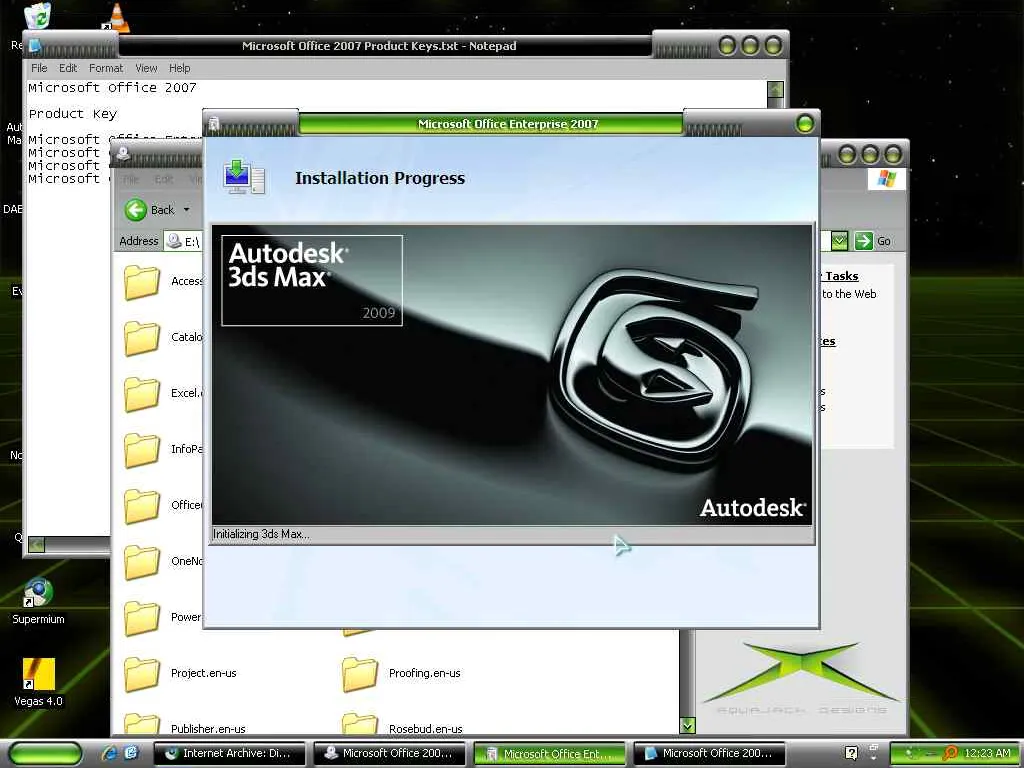Expand the Explorer address bar dropdown
Screen dimensions: 1024x768
(x=839, y=241)
